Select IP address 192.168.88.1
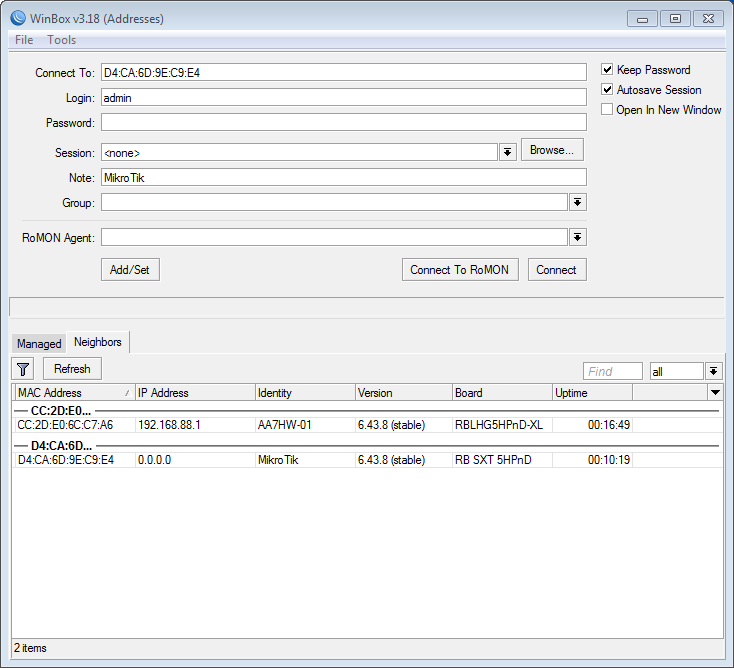Viewport: 734px width, 668px height. (169, 425)
